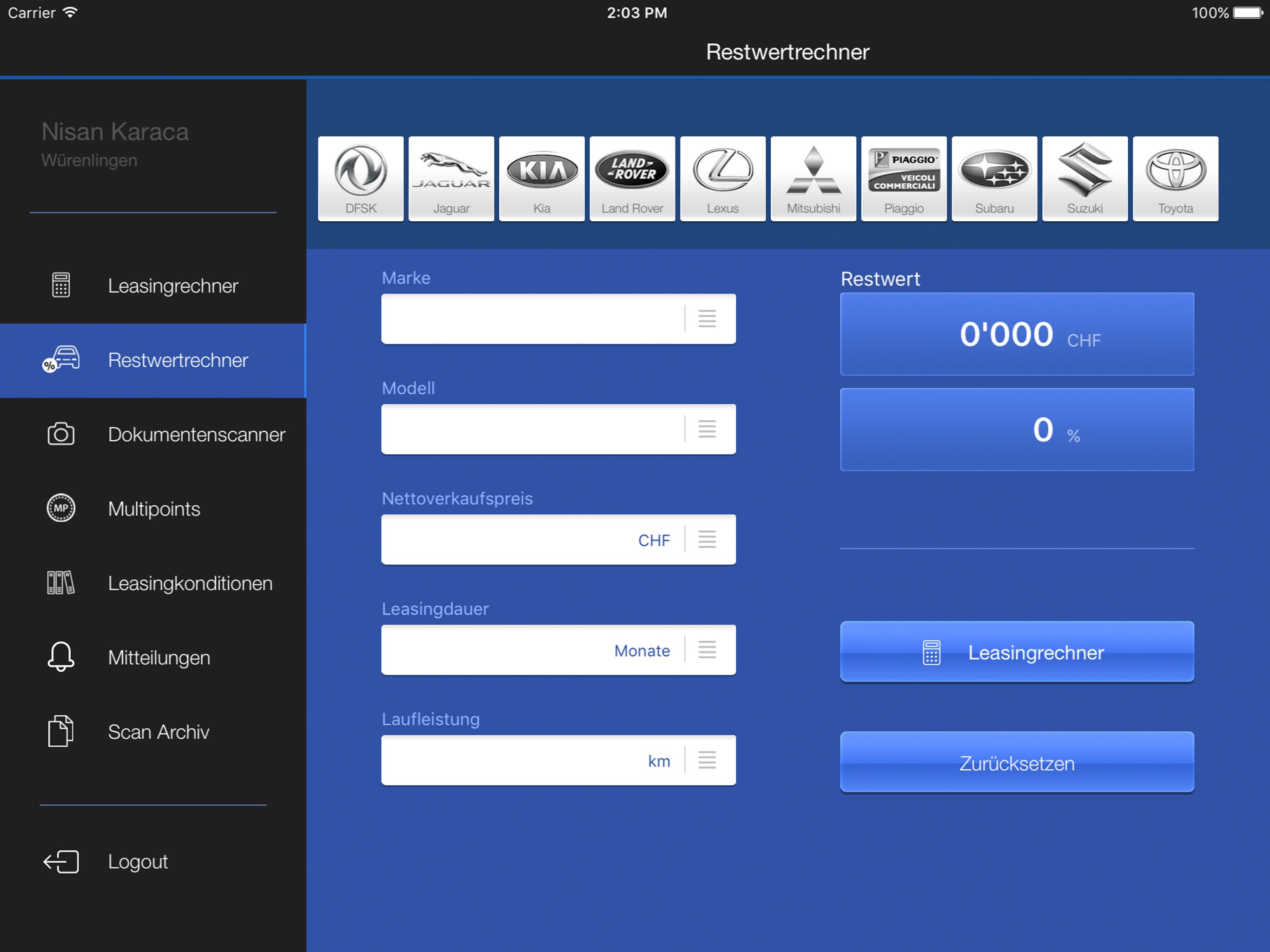Click the Laufleistung field label
The width and height of the screenshot is (1270, 952).
430,720
